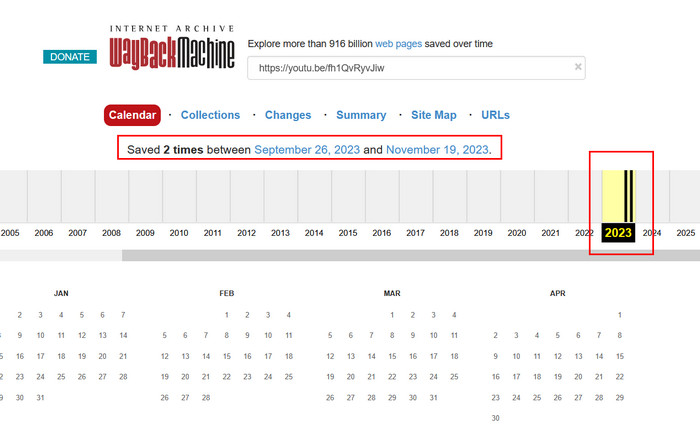
Task: Go to the Site Map tab
Action: pos(433,115)
